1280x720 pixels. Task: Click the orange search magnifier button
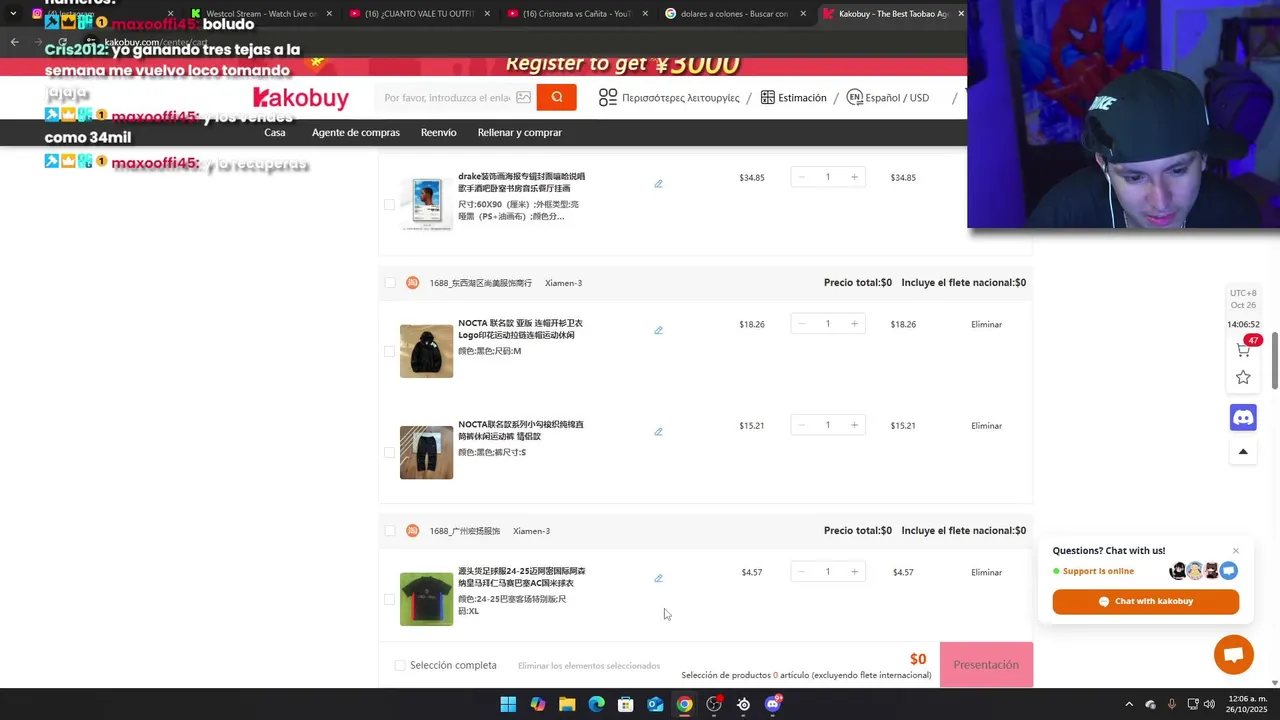pos(556,97)
